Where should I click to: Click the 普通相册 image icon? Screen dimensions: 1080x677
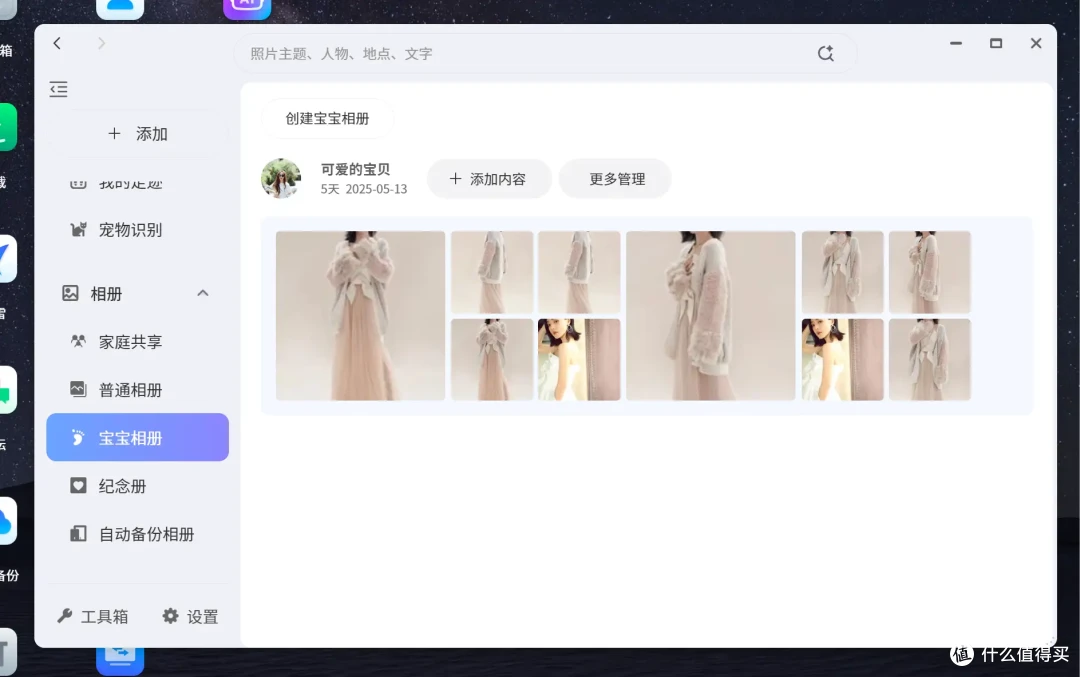click(x=79, y=389)
